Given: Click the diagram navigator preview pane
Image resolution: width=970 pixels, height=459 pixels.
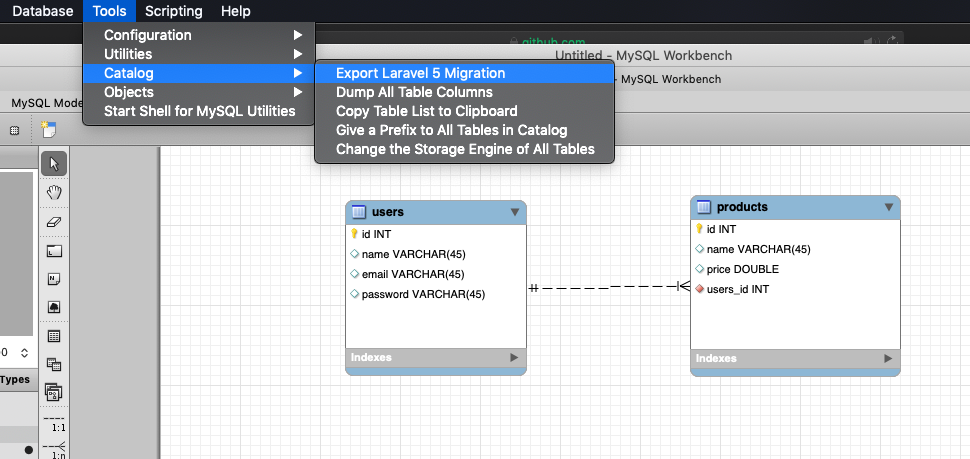Looking at the screenshot, I should (x=17, y=254).
